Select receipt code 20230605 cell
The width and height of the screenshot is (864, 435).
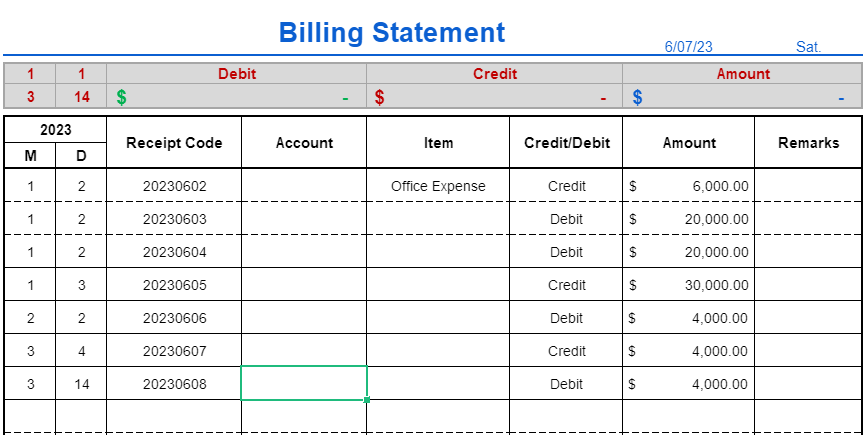click(x=174, y=285)
